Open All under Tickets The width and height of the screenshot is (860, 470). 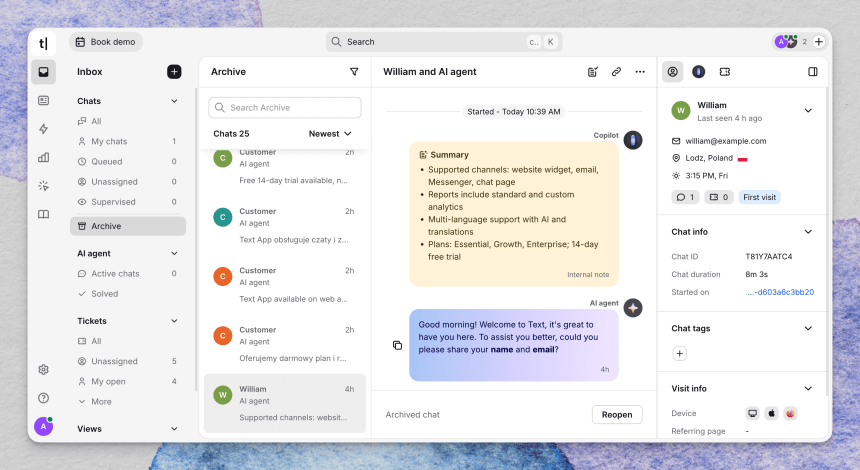coord(128,341)
